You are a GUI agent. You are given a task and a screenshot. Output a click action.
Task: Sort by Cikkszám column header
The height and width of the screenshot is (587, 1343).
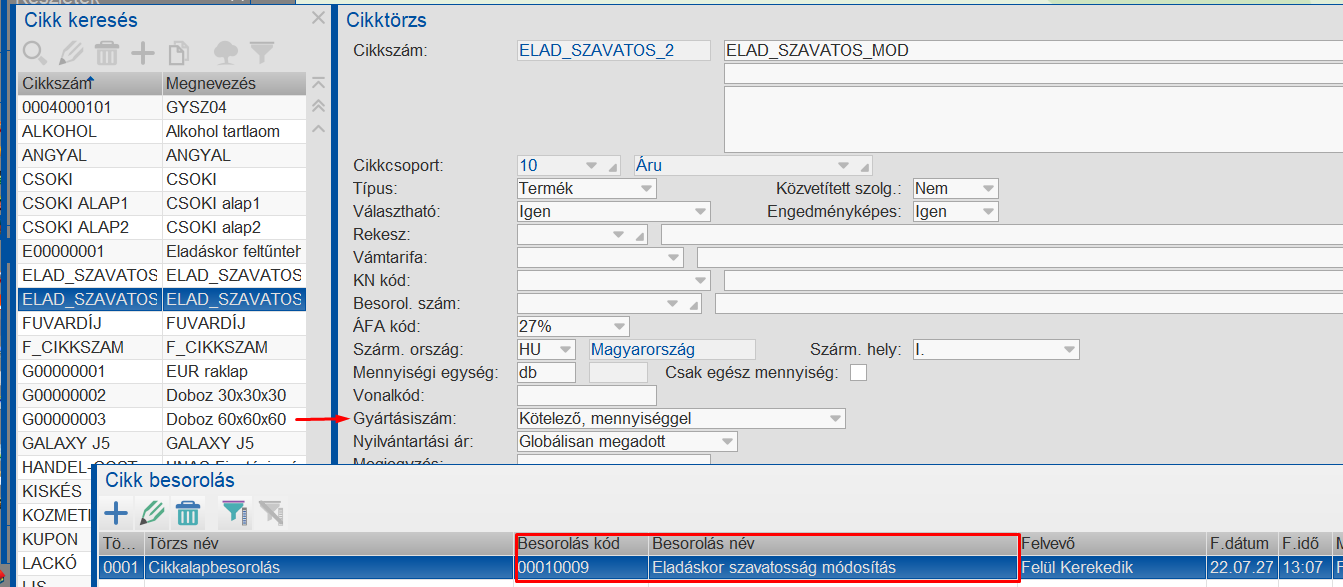point(89,83)
